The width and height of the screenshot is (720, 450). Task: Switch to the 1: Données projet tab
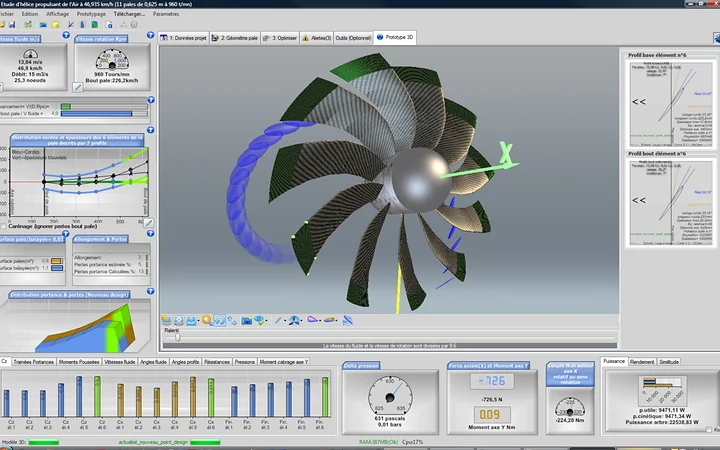click(183, 38)
